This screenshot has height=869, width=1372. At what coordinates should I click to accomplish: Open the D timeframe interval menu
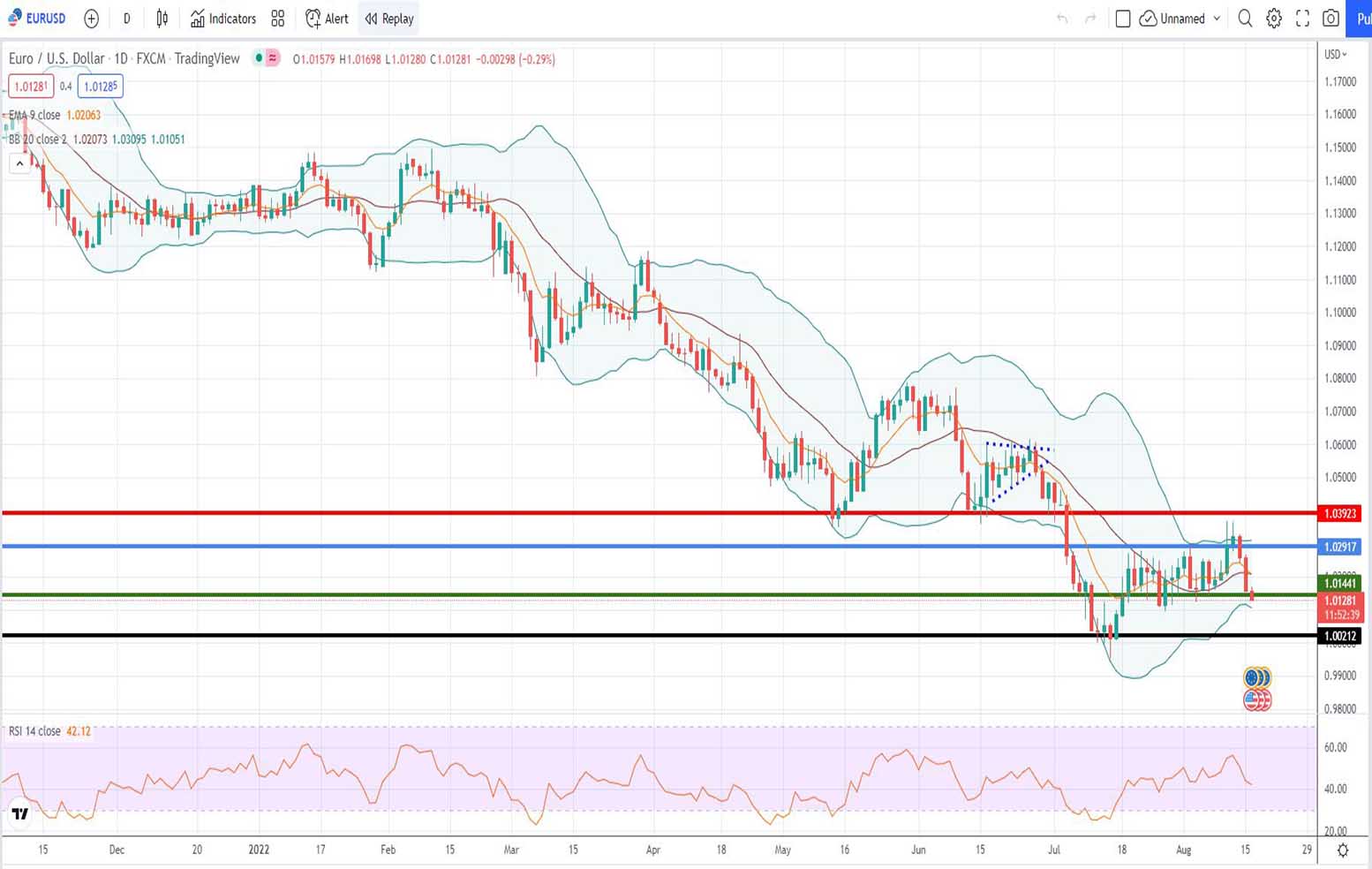[x=126, y=19]
